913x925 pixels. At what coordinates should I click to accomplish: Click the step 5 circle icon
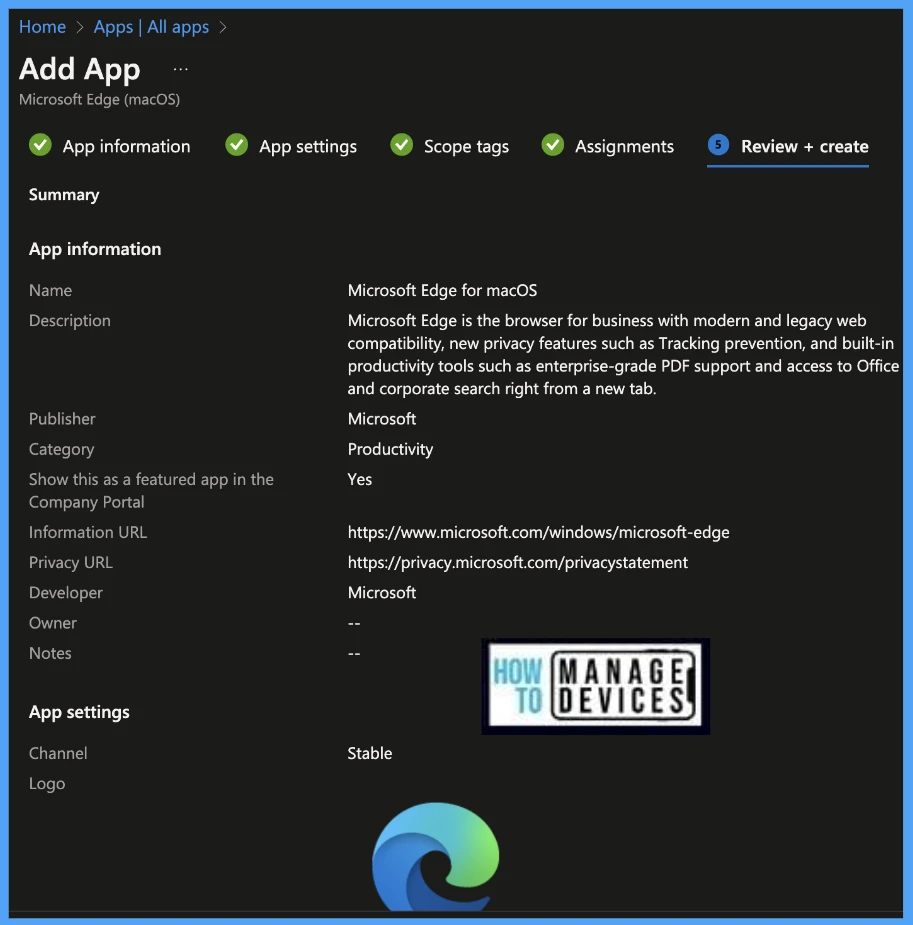[718, 145]
